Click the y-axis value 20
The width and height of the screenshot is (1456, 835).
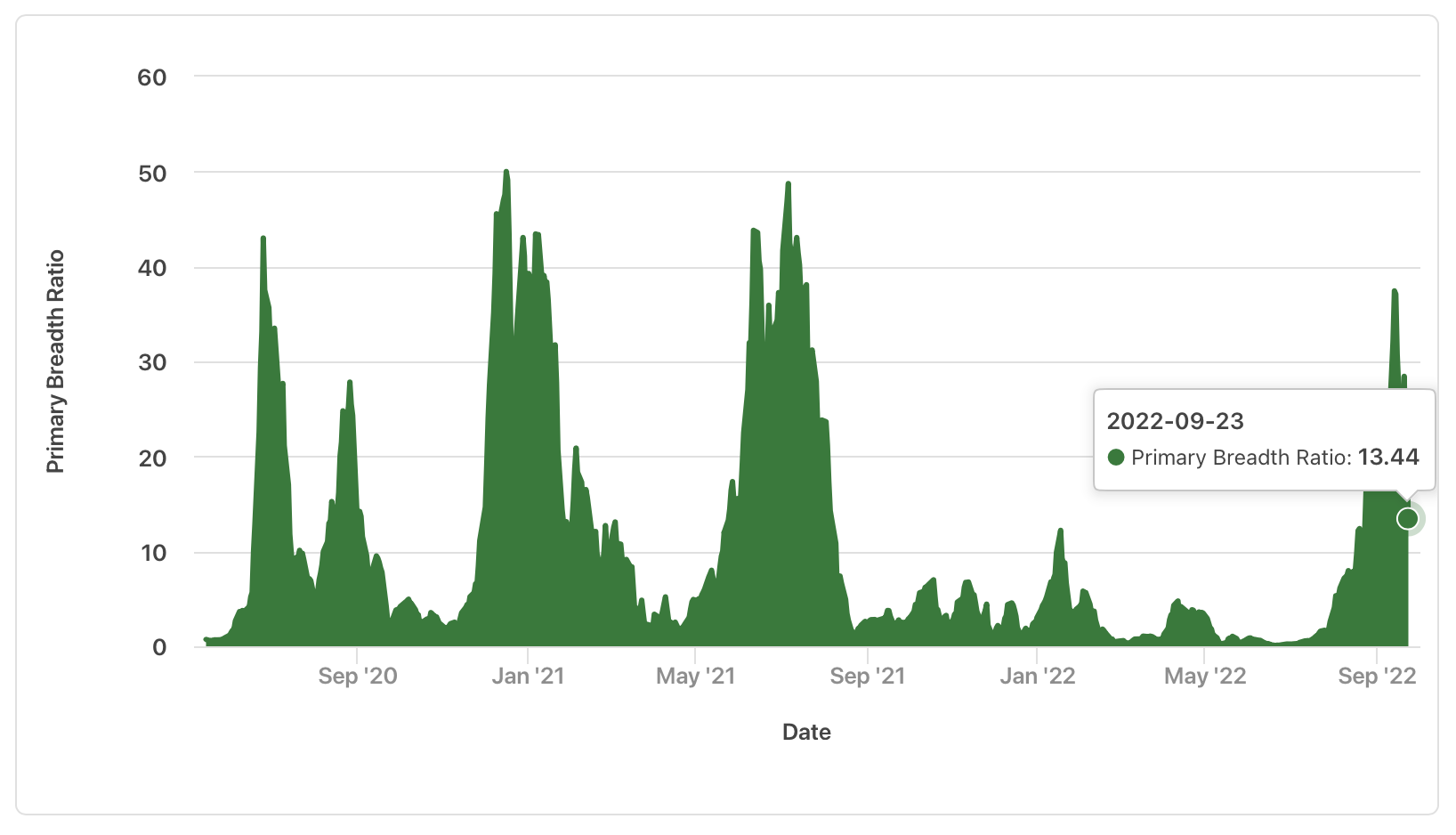coord(152,458)
